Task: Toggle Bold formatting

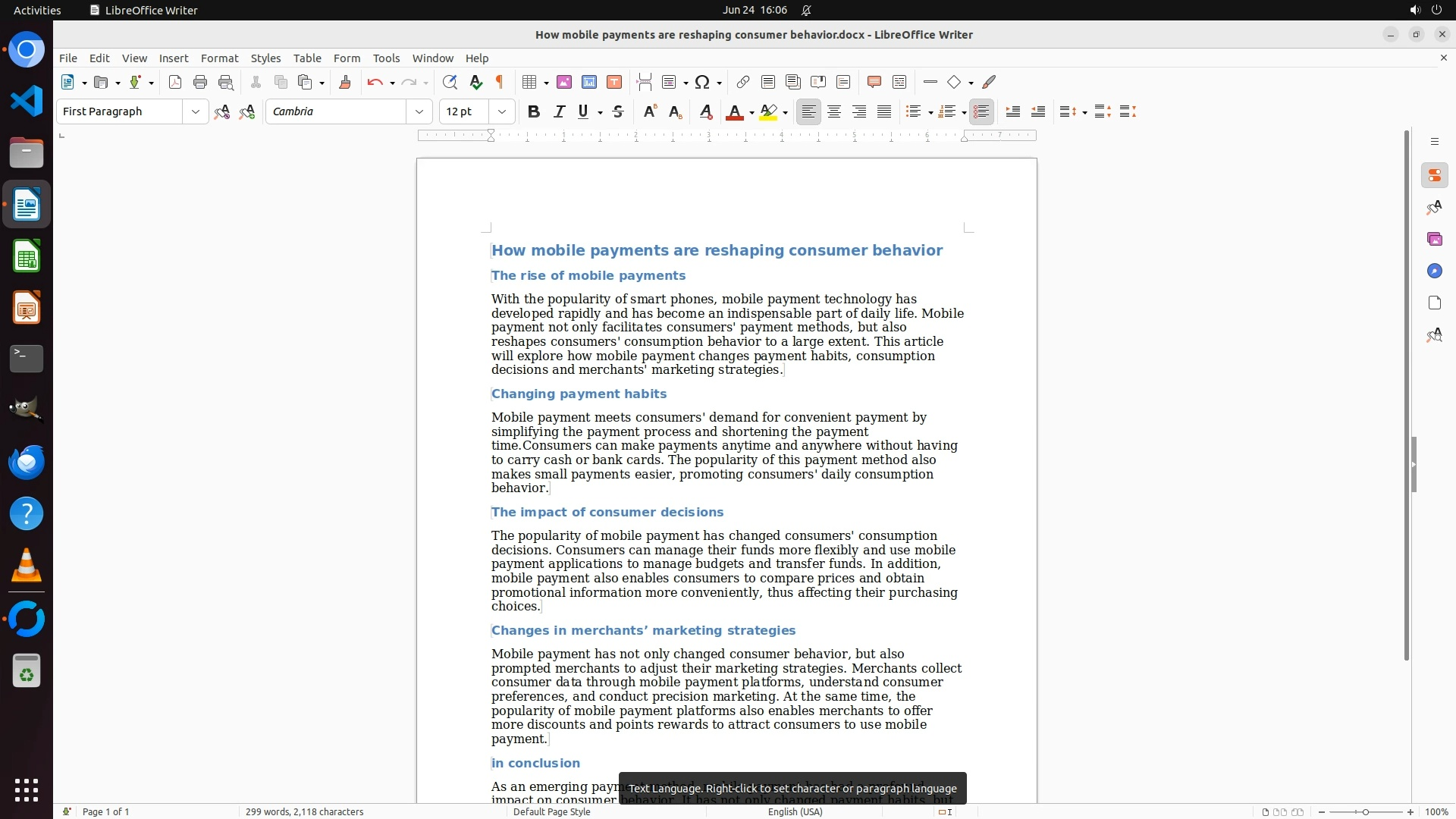Action: coord(534,111)
